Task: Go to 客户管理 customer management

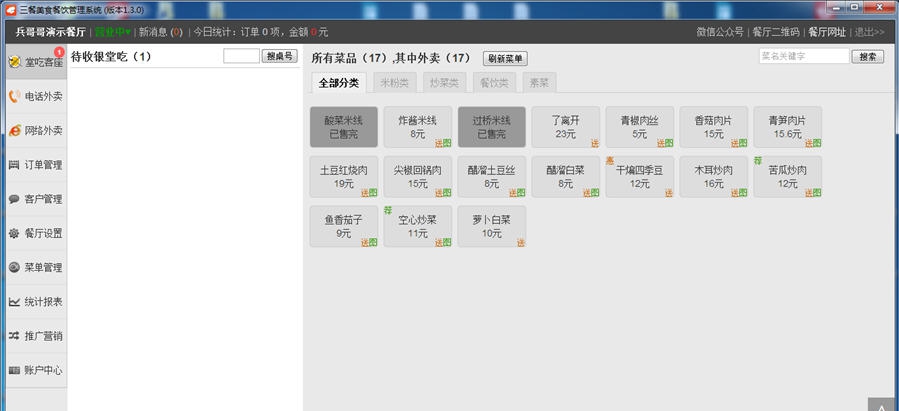Action: coord(34,199)
